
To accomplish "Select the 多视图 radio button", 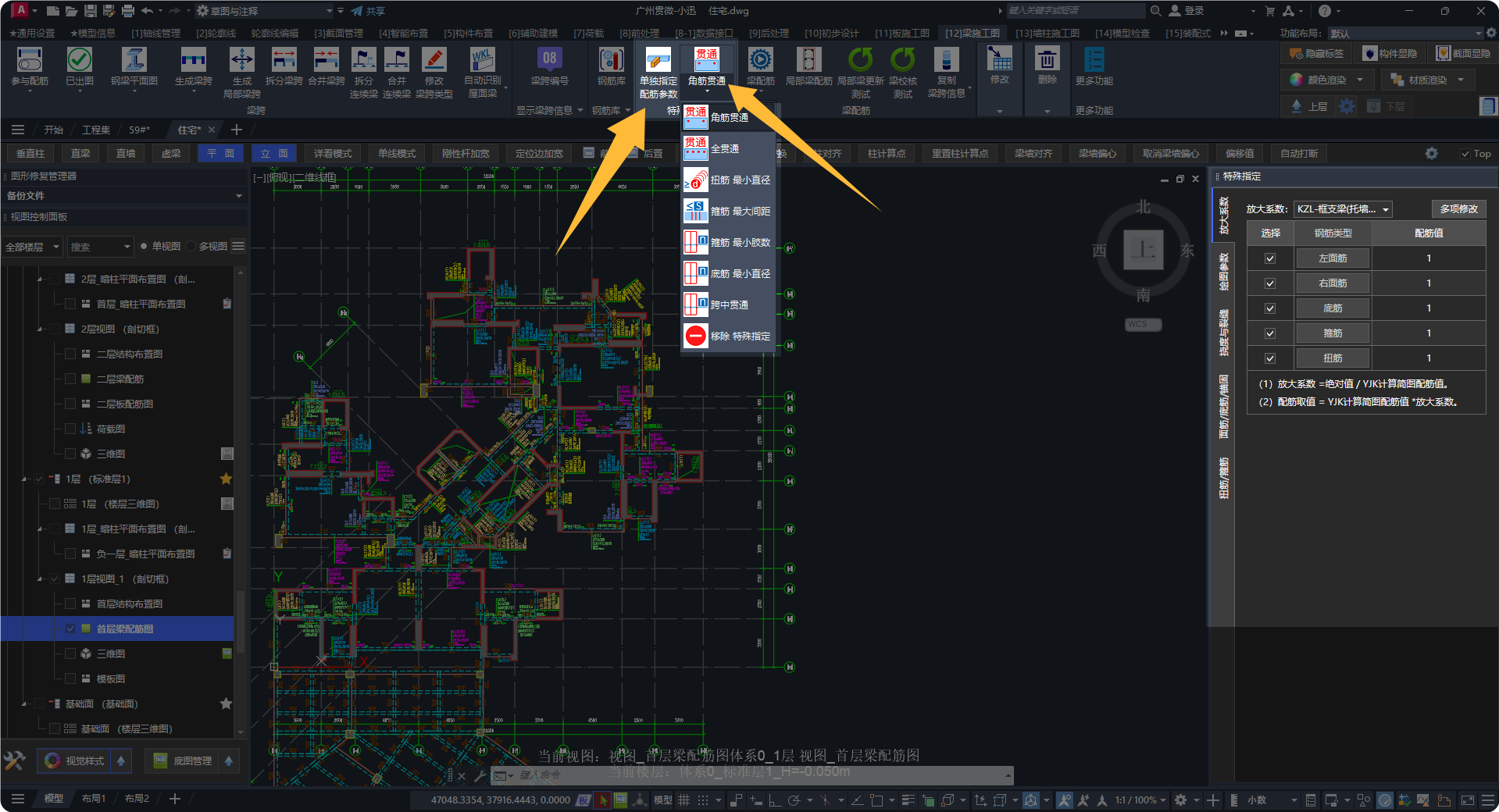I will pos(191,247).
